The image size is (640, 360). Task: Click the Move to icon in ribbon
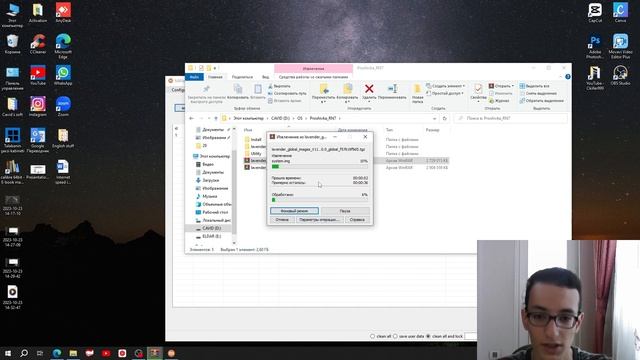(x=324, y=89)
